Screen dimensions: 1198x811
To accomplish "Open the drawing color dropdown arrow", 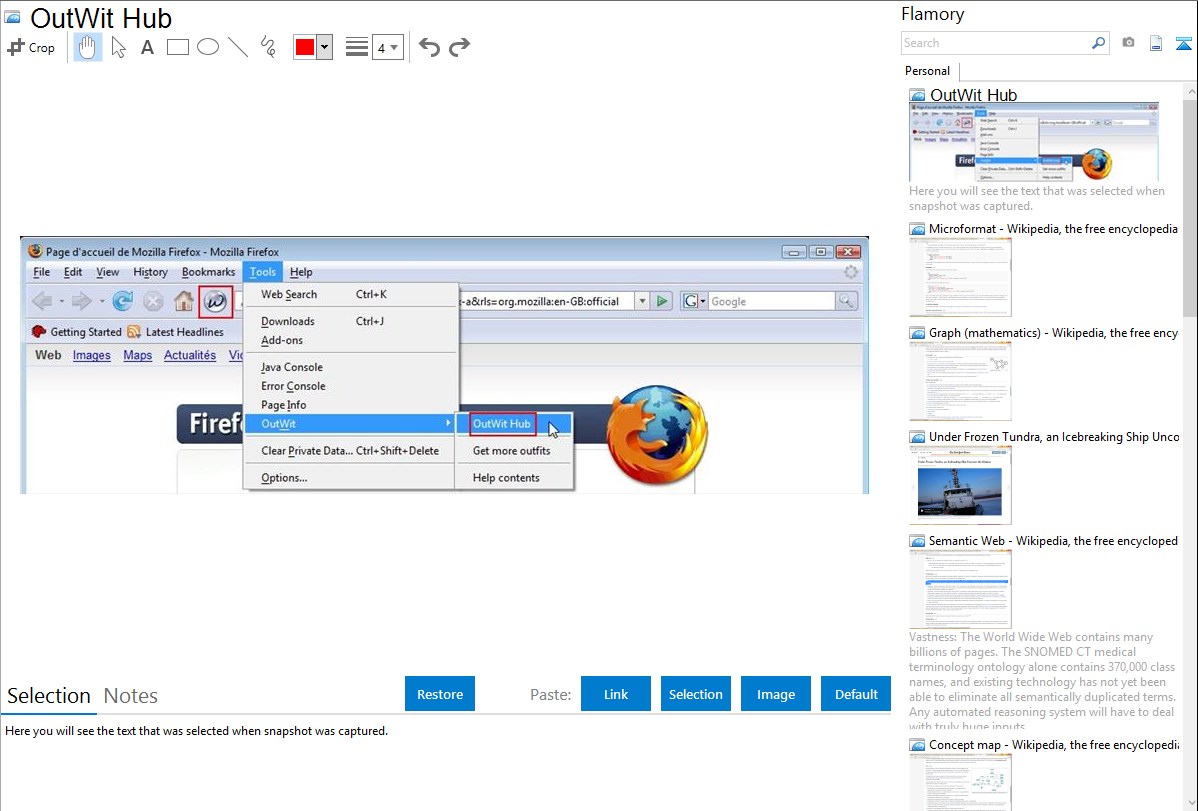I will 324,47.
